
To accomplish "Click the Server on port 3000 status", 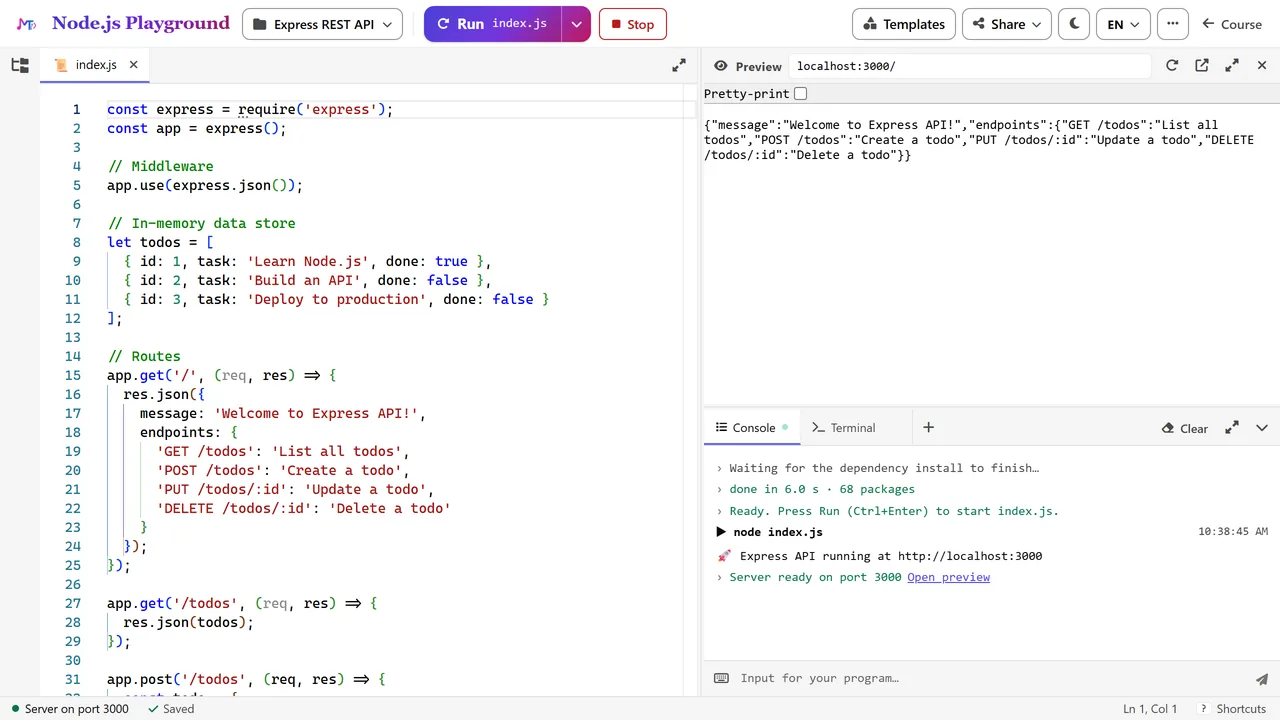I will 70,708.
